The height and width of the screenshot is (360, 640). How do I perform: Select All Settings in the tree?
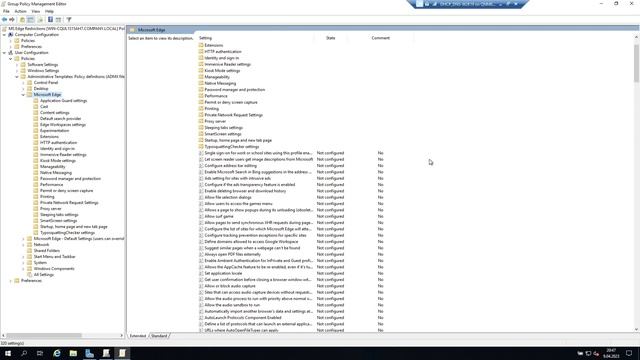44,275
